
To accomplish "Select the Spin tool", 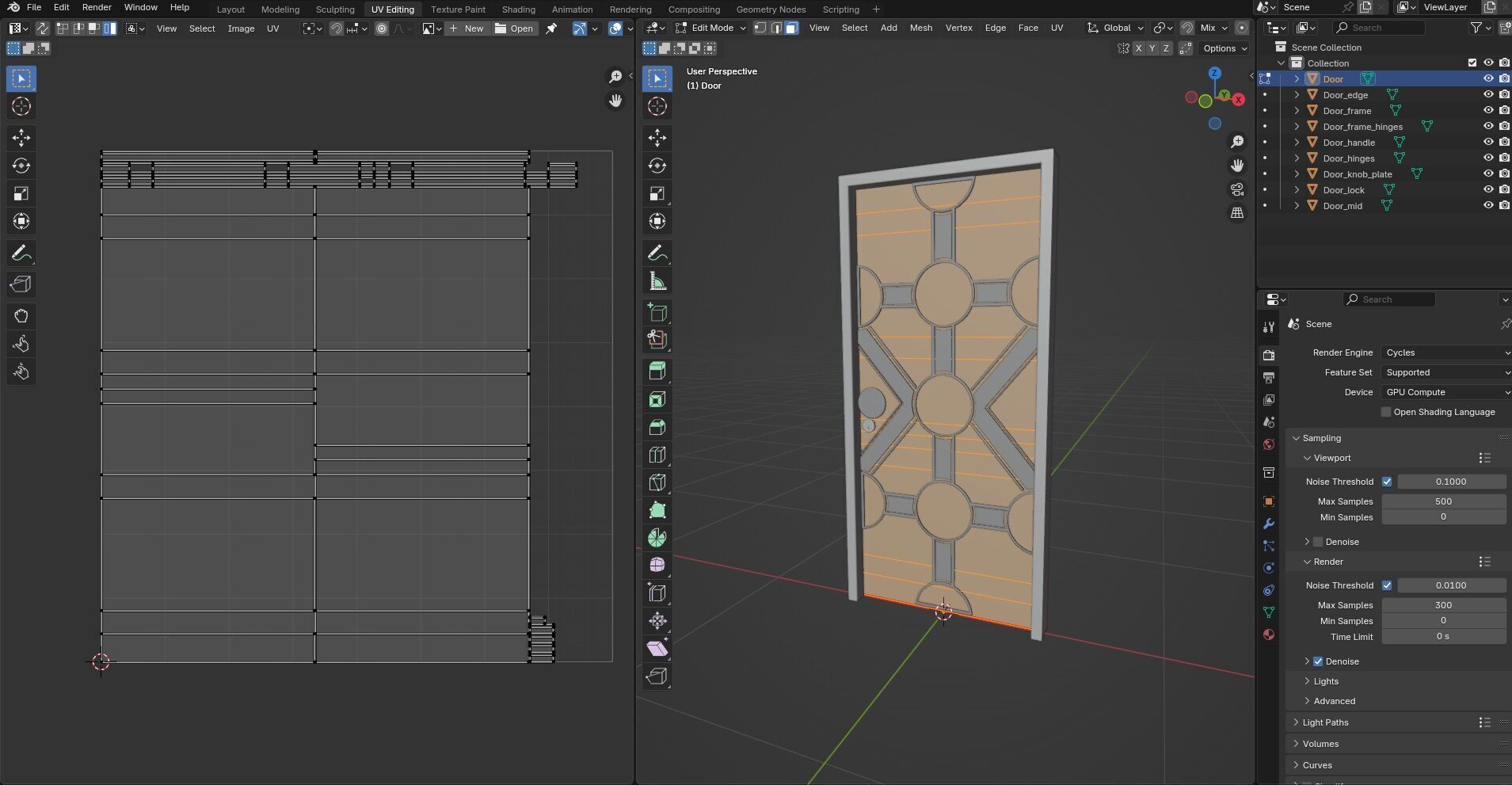I will pyautogui.click(x=657, y=538).
